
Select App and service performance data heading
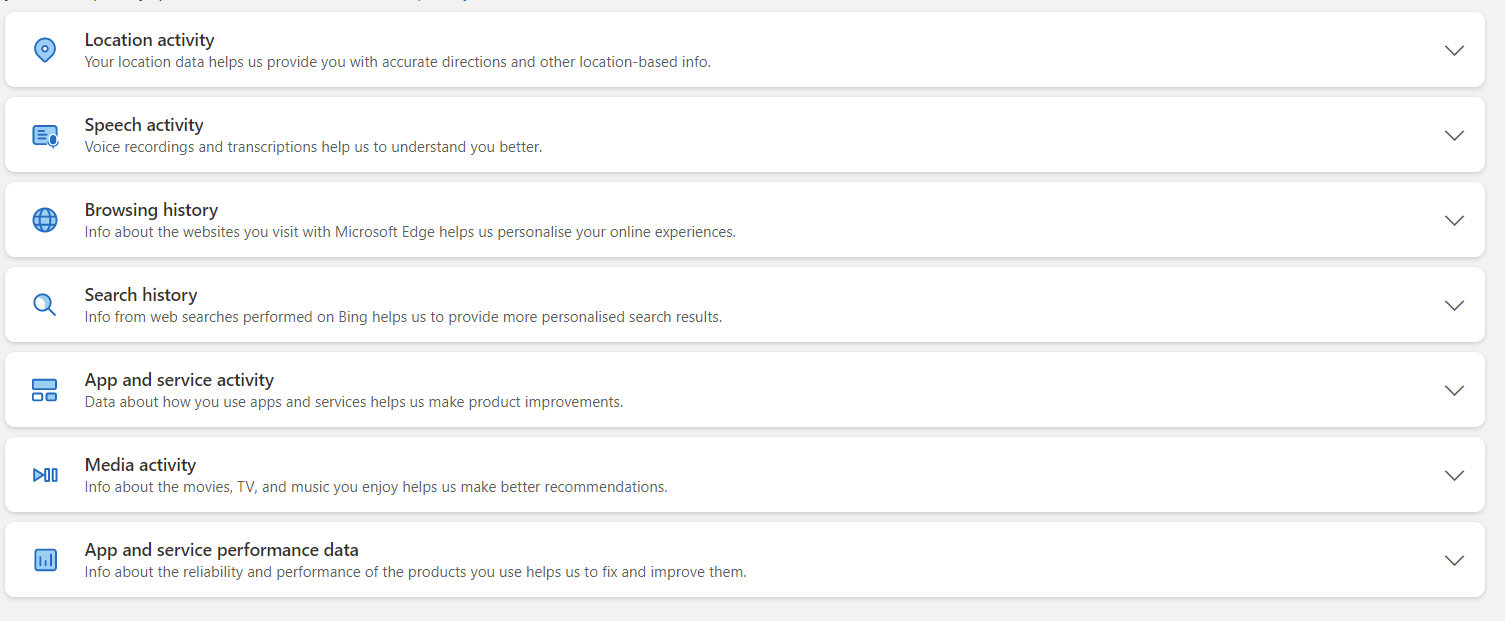click(221, 550)
